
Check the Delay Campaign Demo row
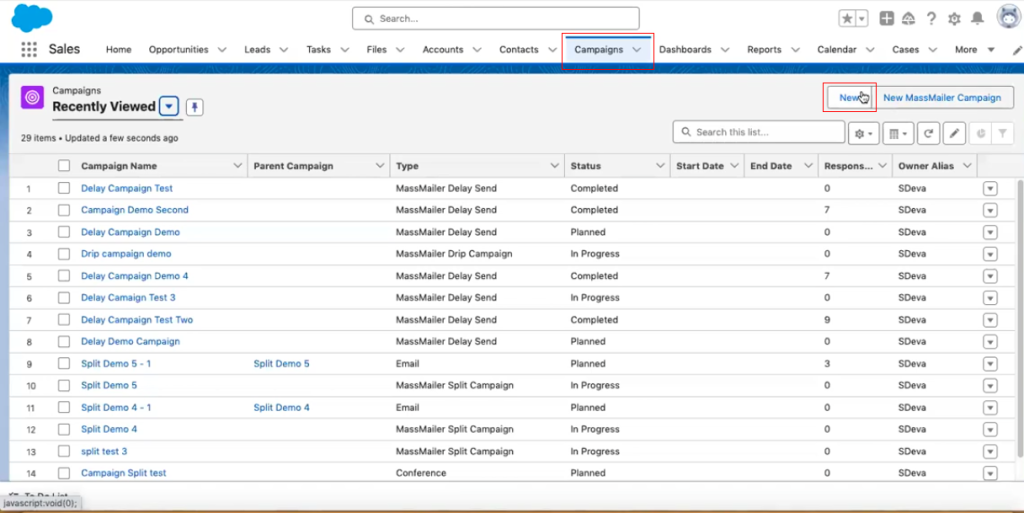point(64,232)
